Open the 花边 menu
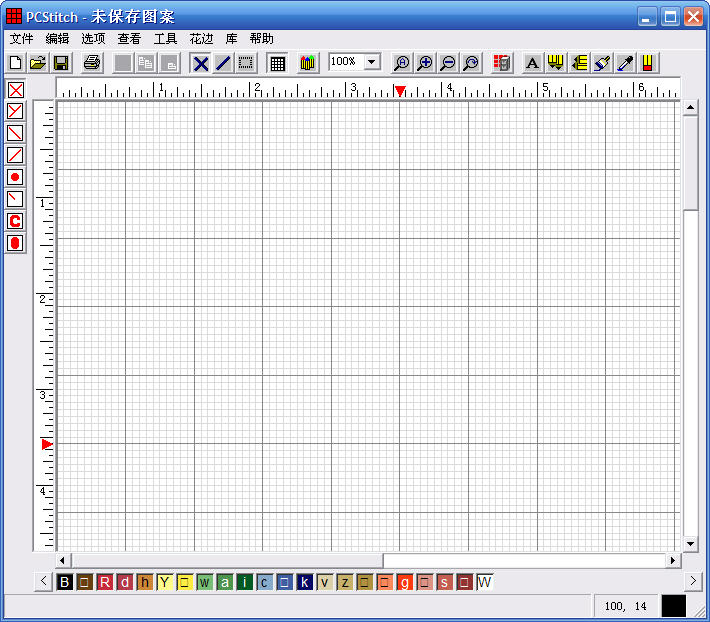Image resolution: width=710 pixels, height=622 pixels. [201, 39]
